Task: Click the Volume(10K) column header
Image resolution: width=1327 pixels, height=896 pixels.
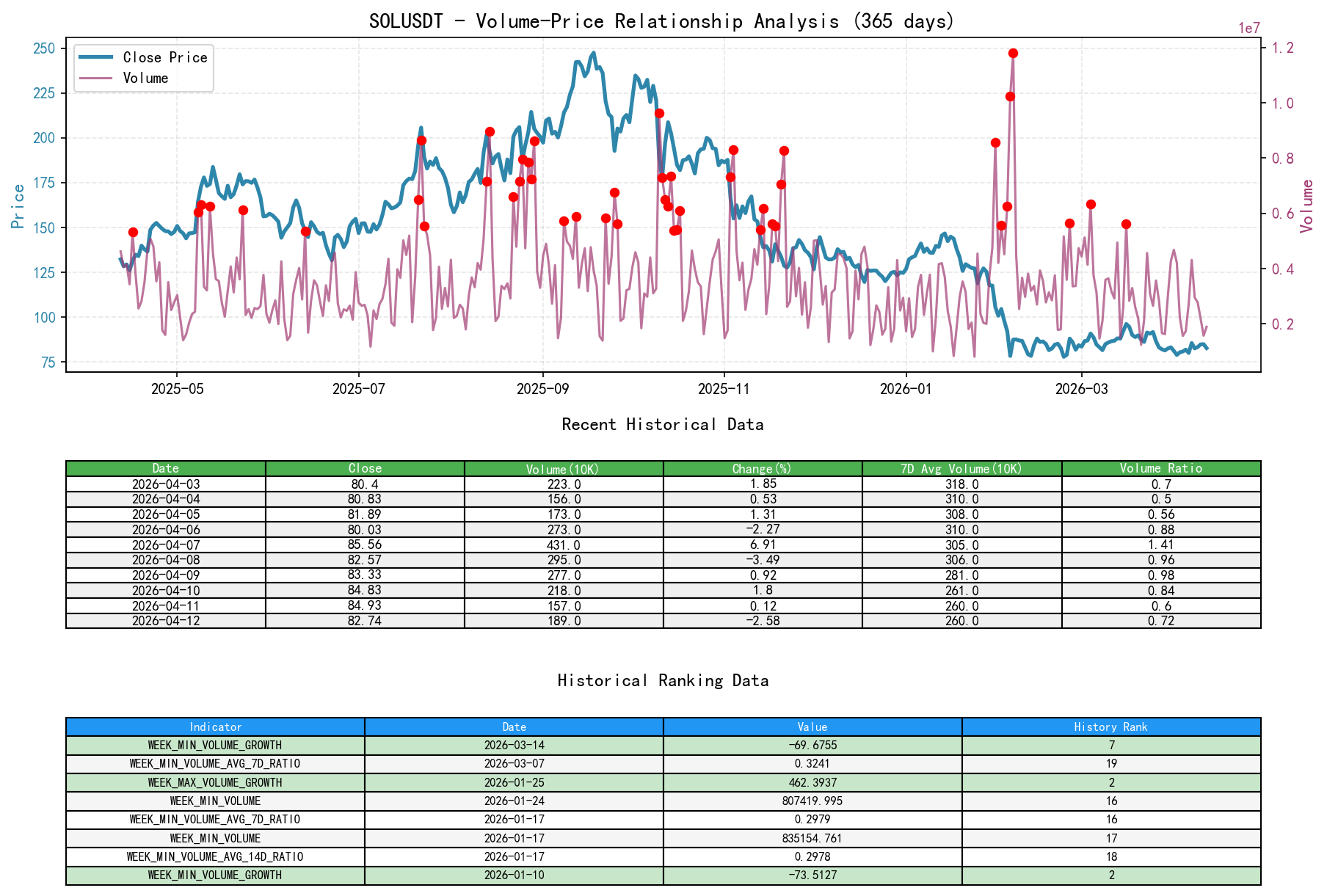Action: point(564,468)
